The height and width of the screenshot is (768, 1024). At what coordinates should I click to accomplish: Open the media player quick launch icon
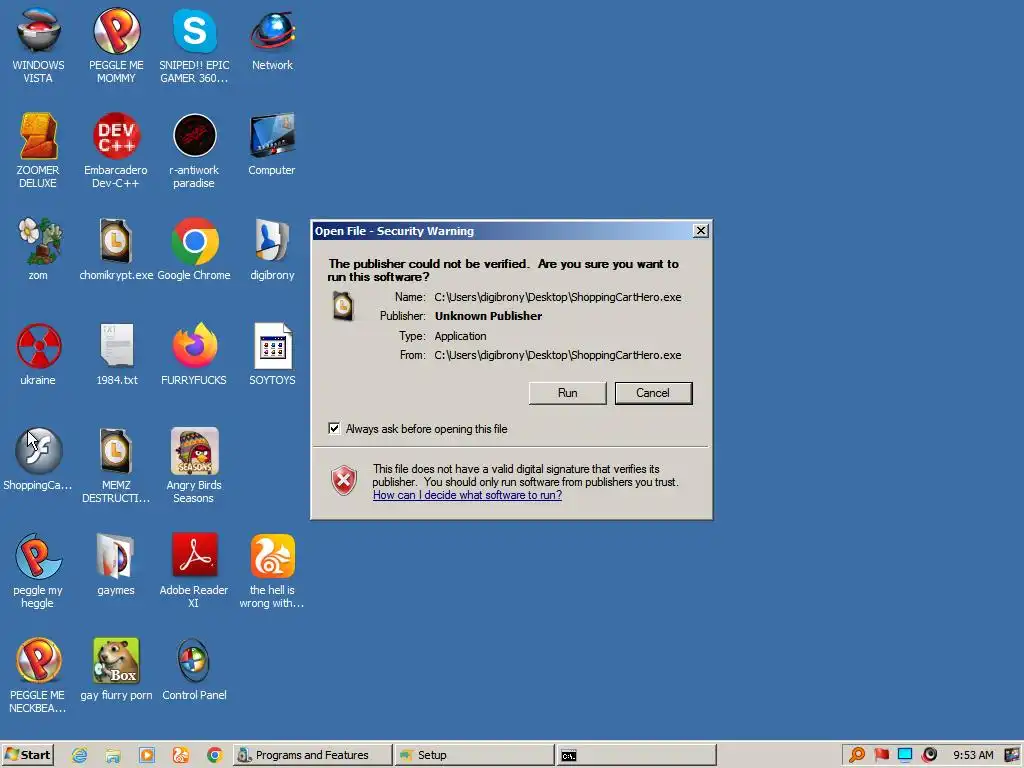(x=147, y=756)
